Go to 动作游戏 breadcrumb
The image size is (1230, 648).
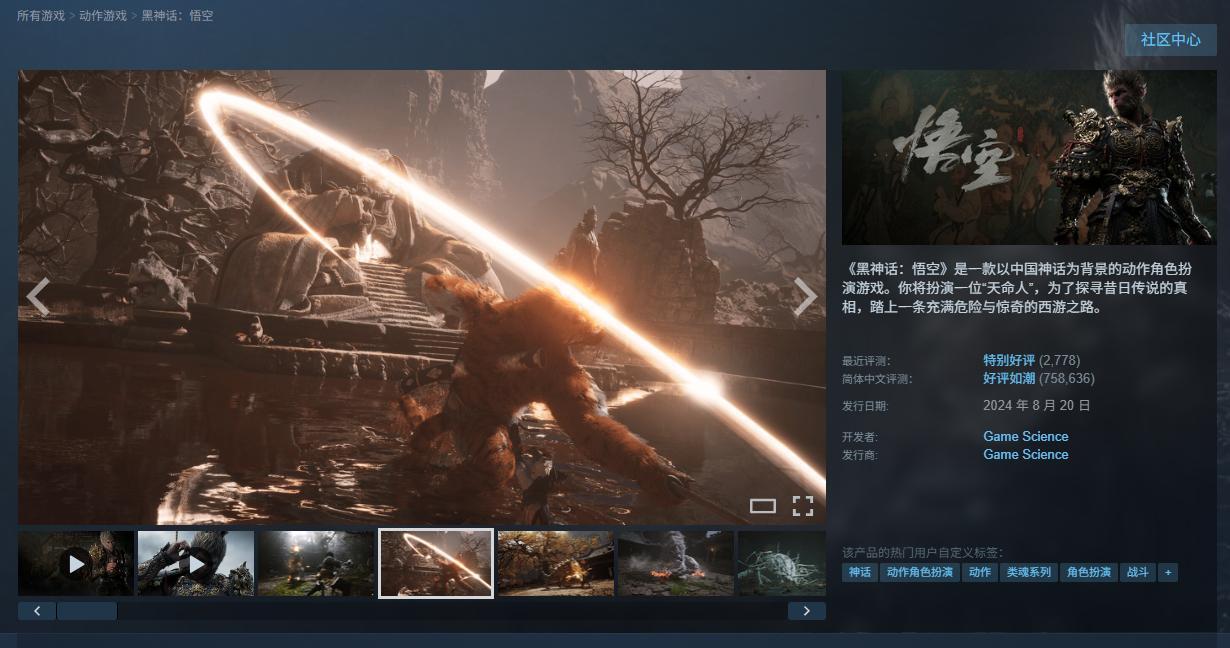[103, 16]
